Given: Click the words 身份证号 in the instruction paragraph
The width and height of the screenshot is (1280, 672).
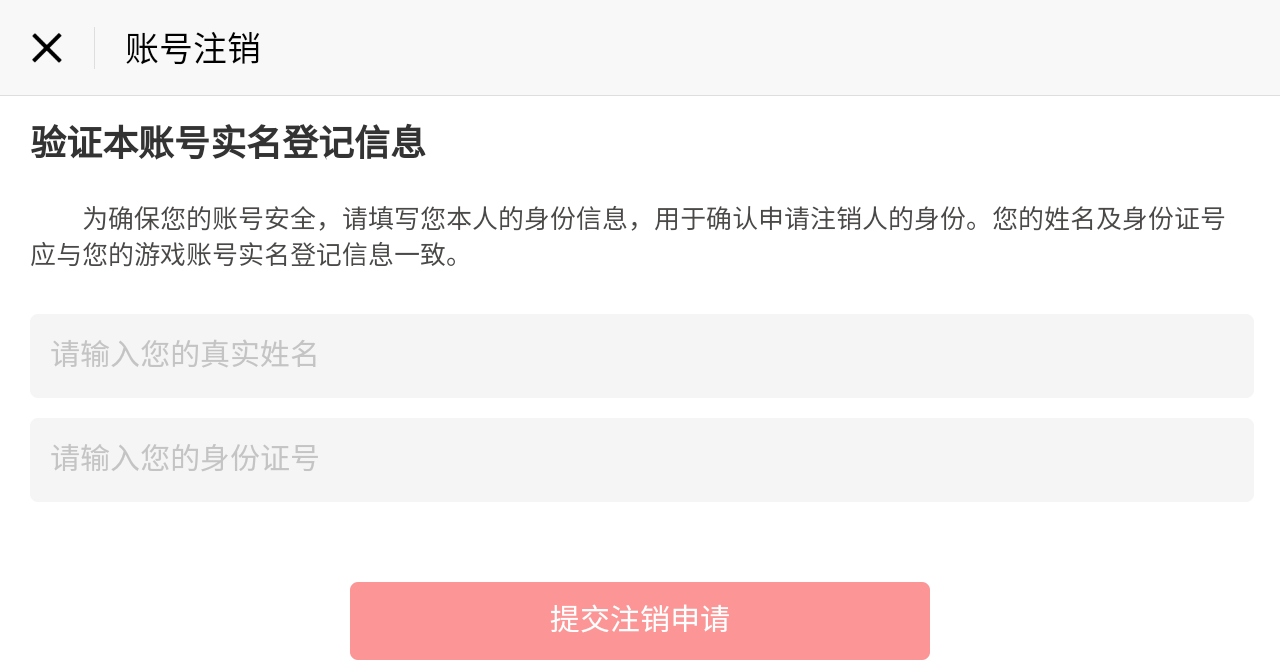Looking at the screenshot, I should pos(1173,218).
